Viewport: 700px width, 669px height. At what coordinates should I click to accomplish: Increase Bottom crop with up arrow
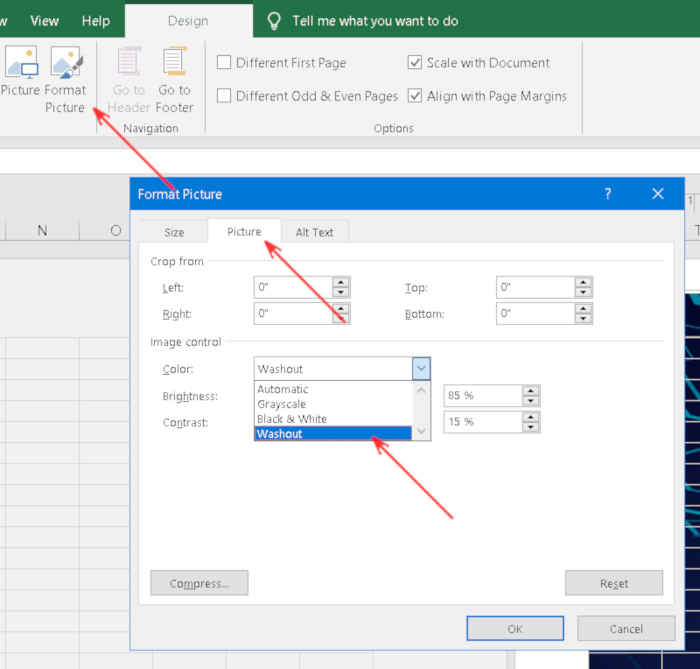(583, 308)
